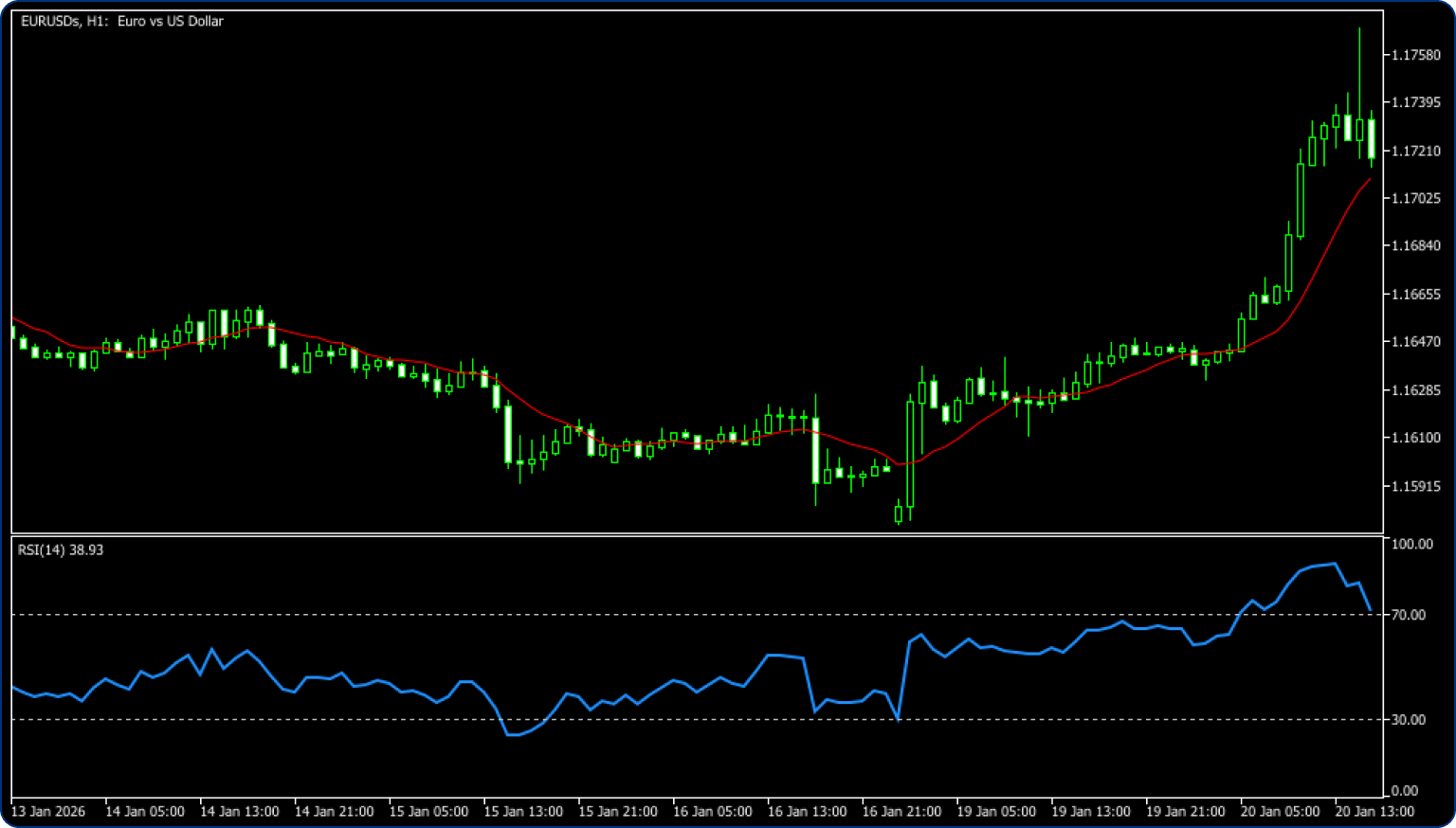The height and width of the screenshot is (828, 1456).
Task: Click the 15 Jan 13:00 time label
Action: (523, 811)
